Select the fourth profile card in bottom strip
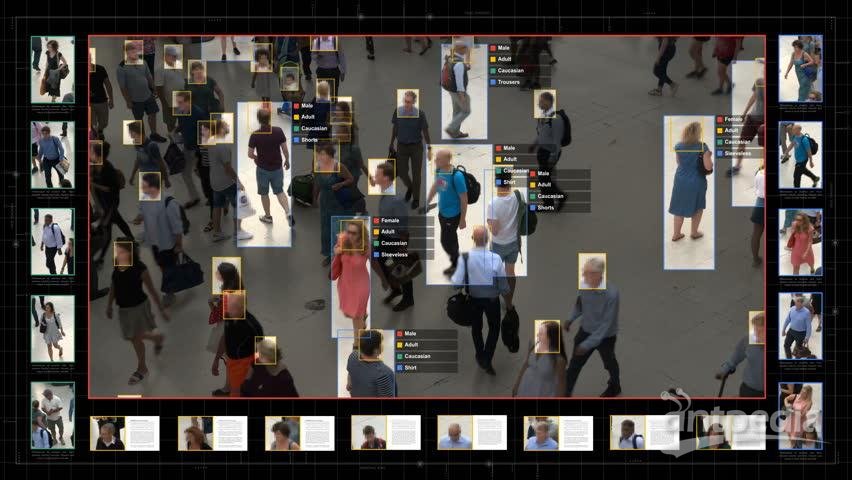 point(386,433)
